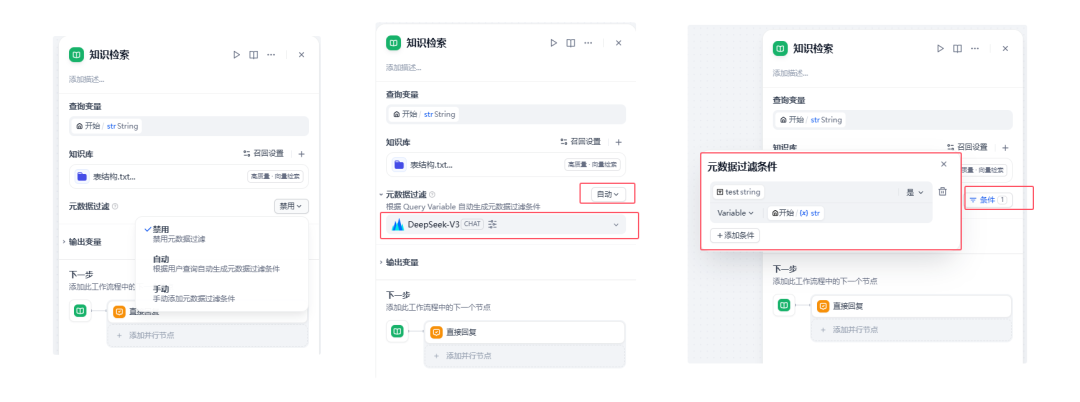Viewport: 1080px width, 402px height.
Task: Click the 查询变量 field in the left panel
Action: [189, 126]
